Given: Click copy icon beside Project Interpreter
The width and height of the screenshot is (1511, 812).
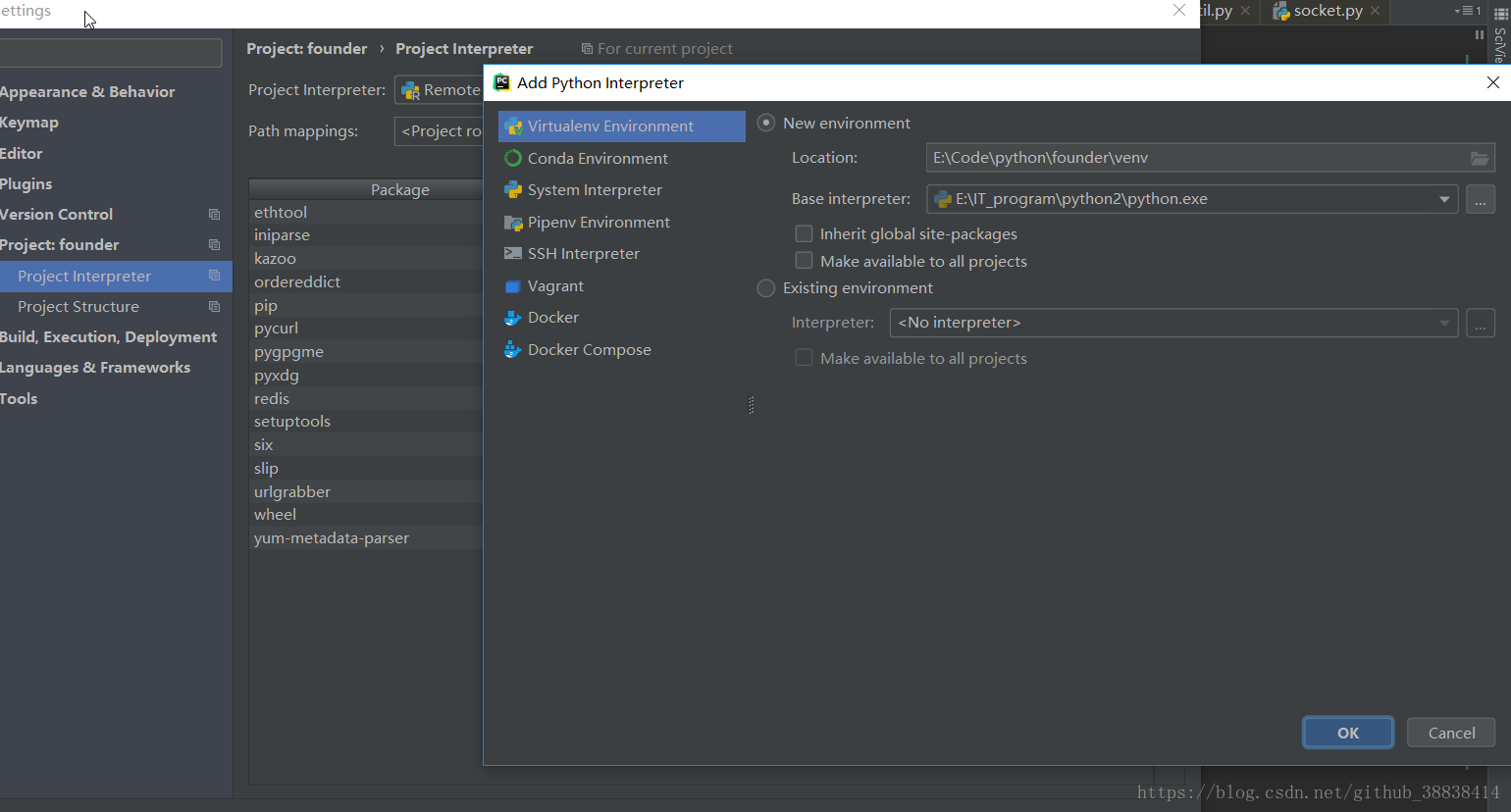Looking at the screenshot, I should 214,276.
